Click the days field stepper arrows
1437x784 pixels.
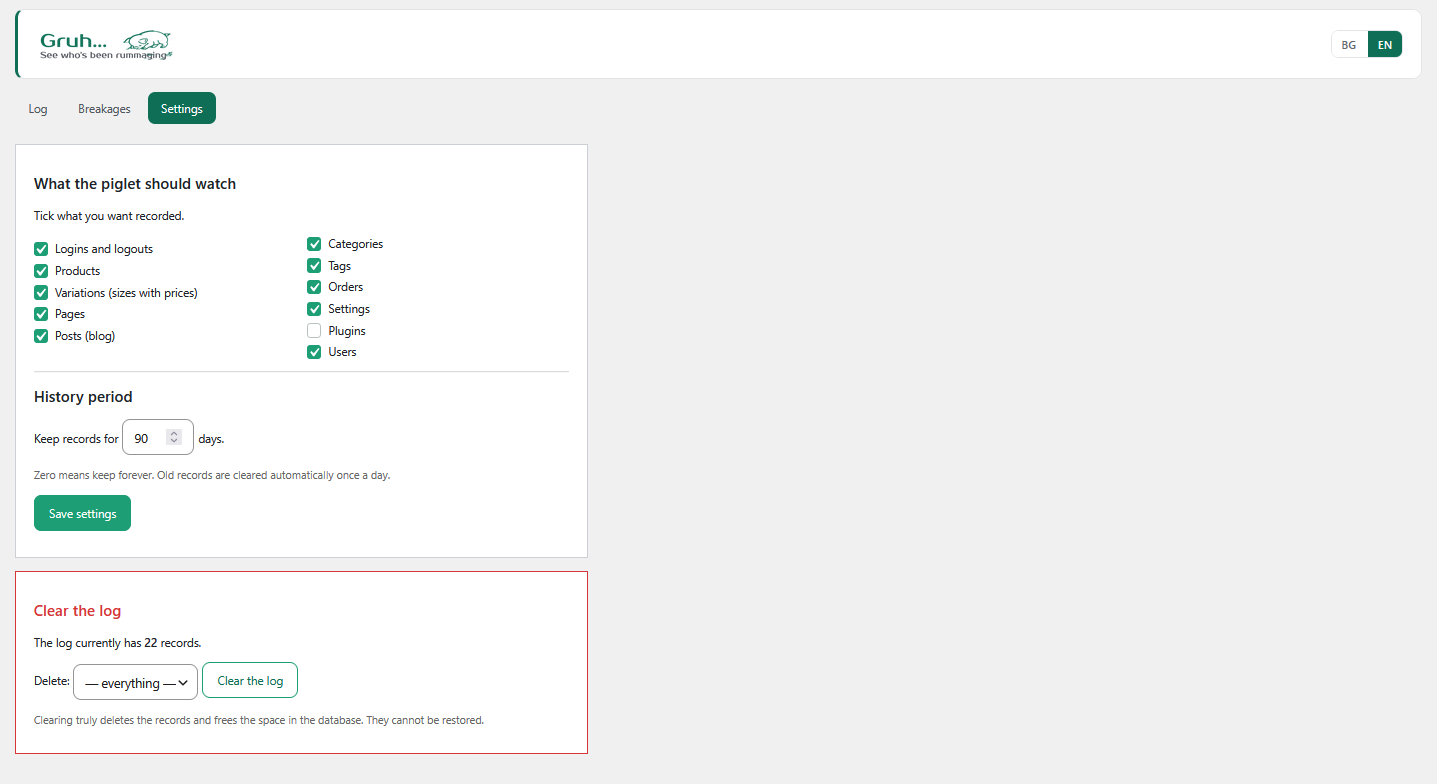coord(174,438)
